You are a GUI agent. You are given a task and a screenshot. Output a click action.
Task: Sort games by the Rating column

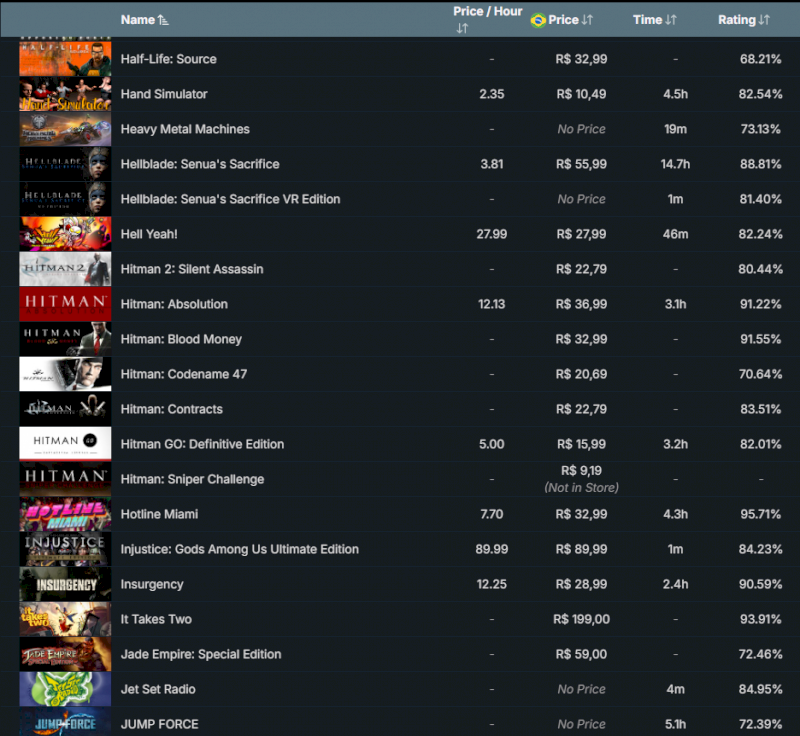click(x=743, y=20)
